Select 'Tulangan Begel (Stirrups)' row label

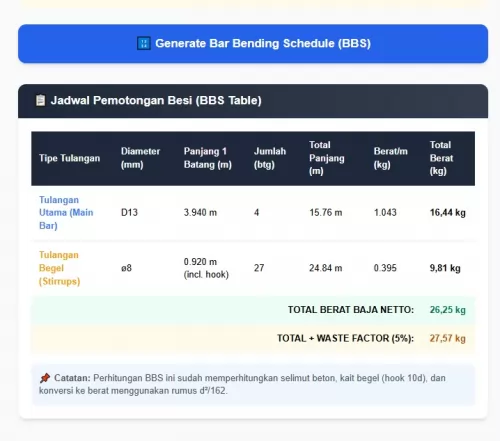click(59, 268)
